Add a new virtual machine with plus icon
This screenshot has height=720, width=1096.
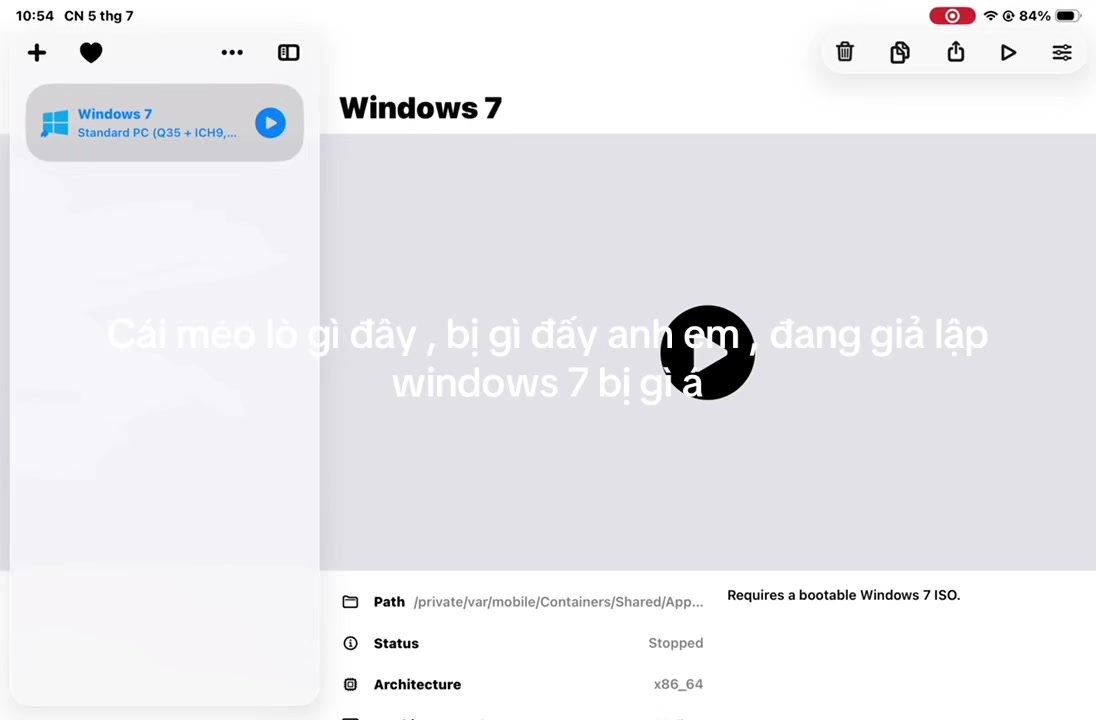(x=37, y=52)
